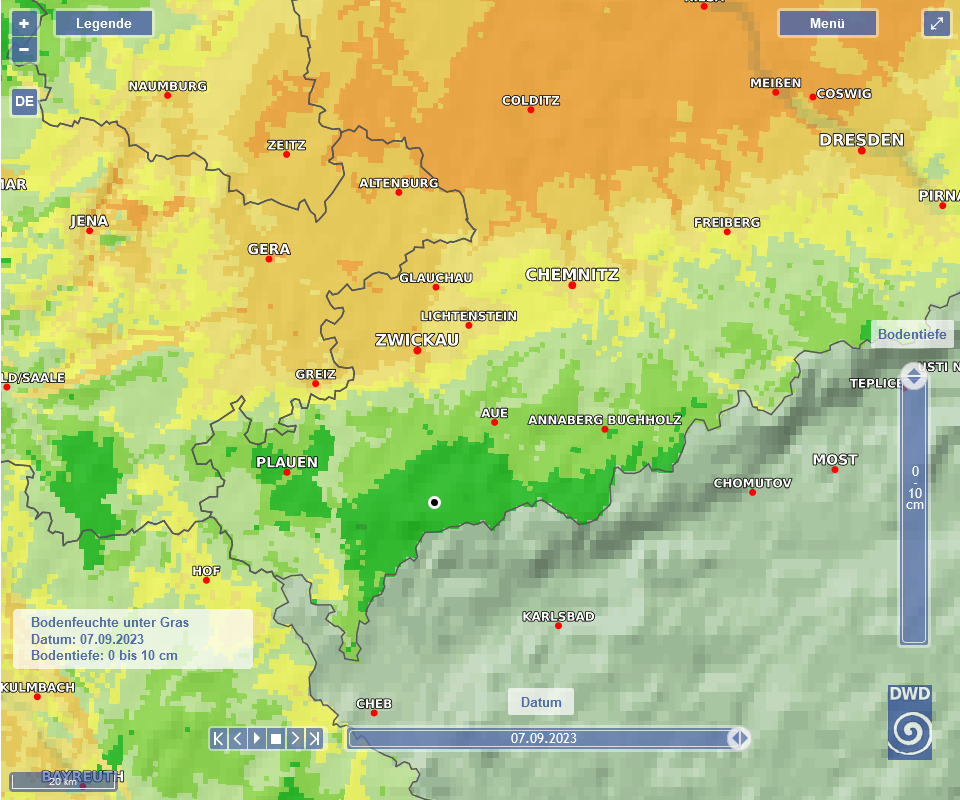The width and height of the screenshot is (960, 800).
Task: Click the Dresden city marker
Action: (x=861, y=151)
